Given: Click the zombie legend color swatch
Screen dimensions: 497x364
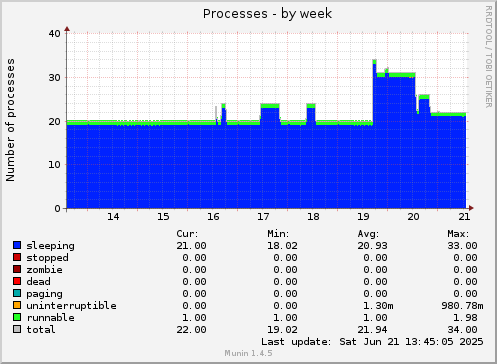Looking at the screenshot, I should coord(17,269).
